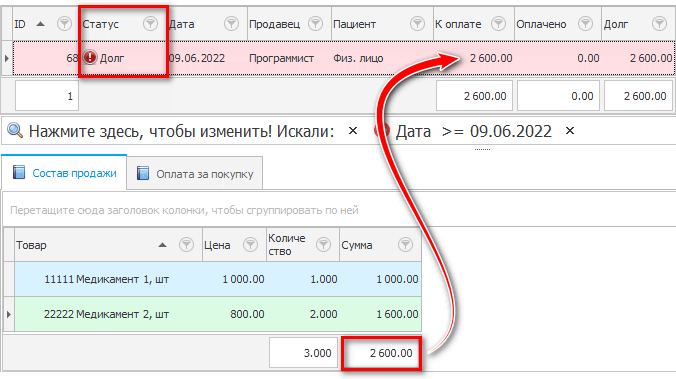This screenshot has height=379, width=676.
Task: Click the record count footer showing 1
Action: tap(47, 96)
